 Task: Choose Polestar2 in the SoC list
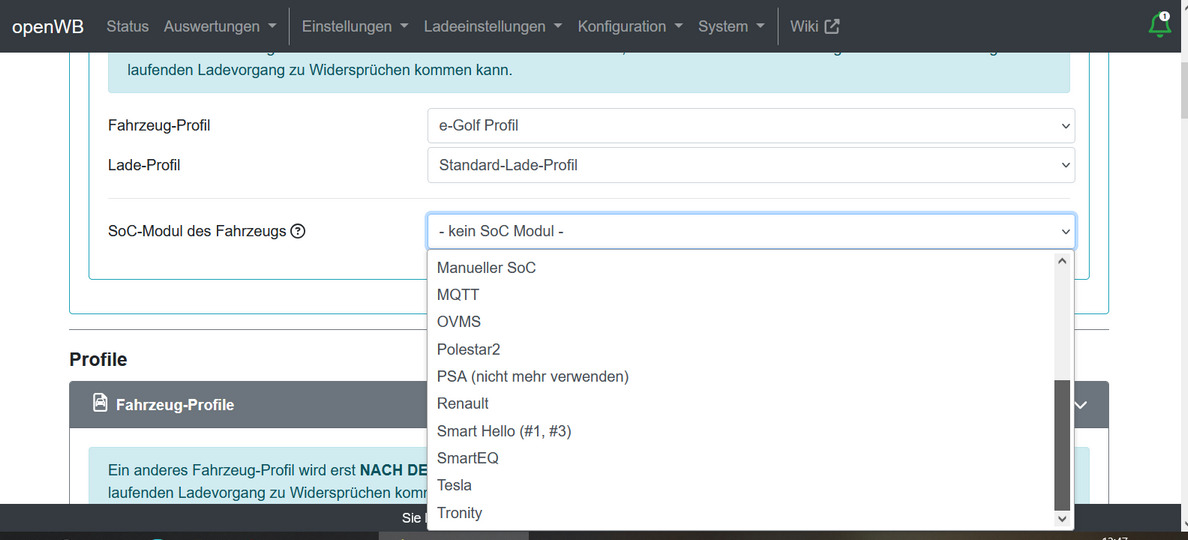[741, 349]
